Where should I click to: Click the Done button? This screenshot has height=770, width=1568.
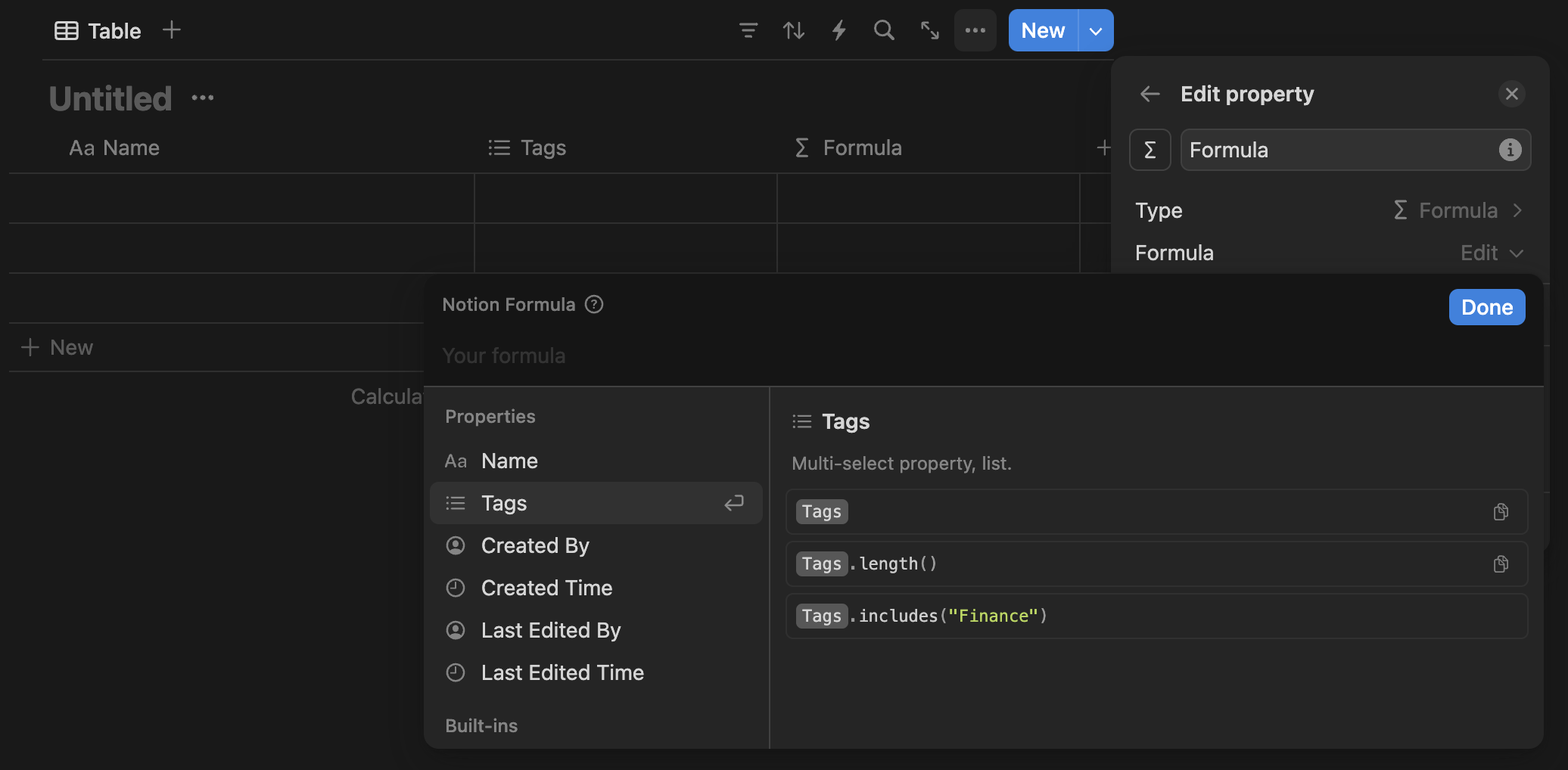coord(1486,307)
